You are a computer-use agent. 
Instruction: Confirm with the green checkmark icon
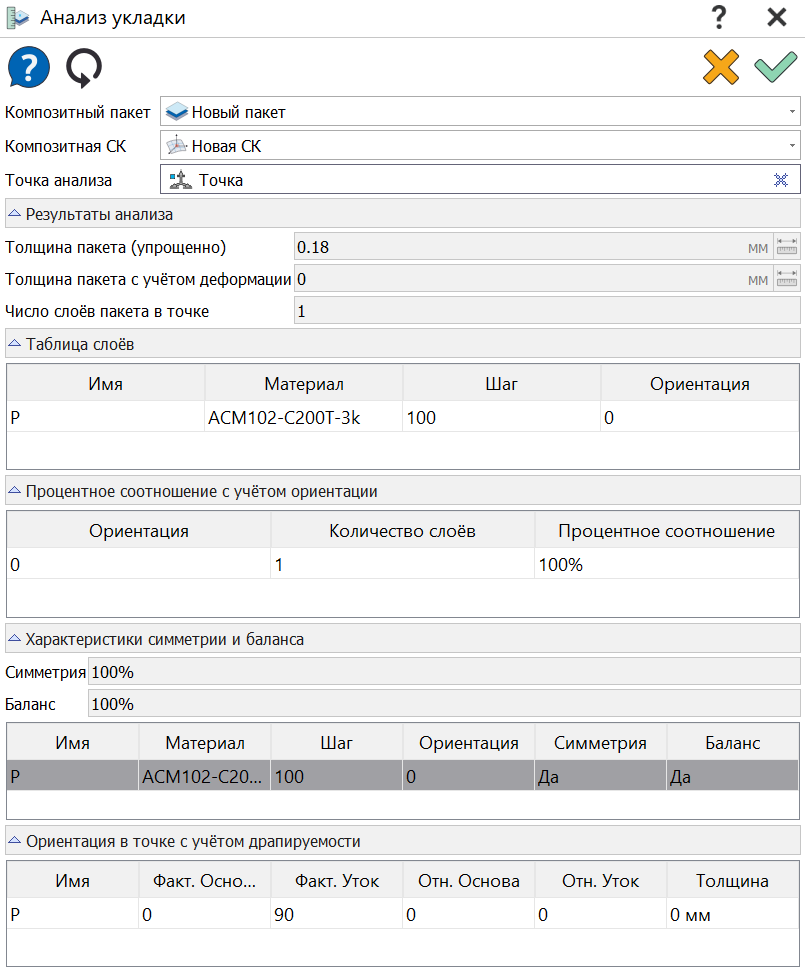coord(775,67)
